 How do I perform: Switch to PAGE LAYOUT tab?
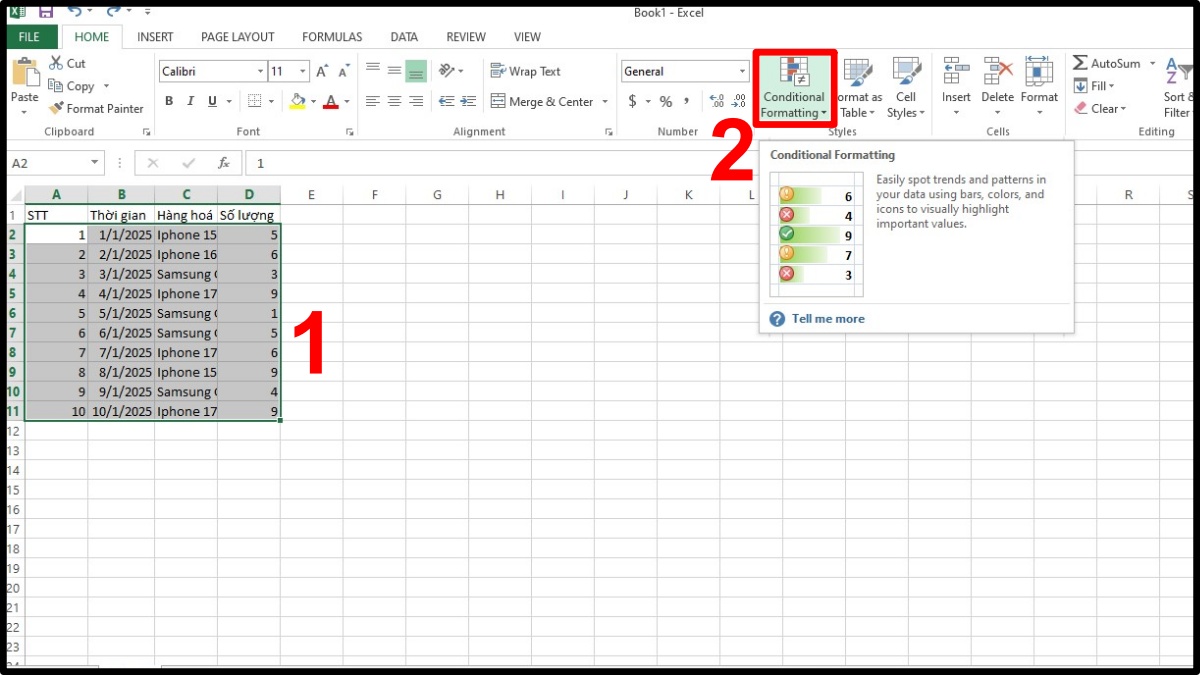(x=238, y=37)
